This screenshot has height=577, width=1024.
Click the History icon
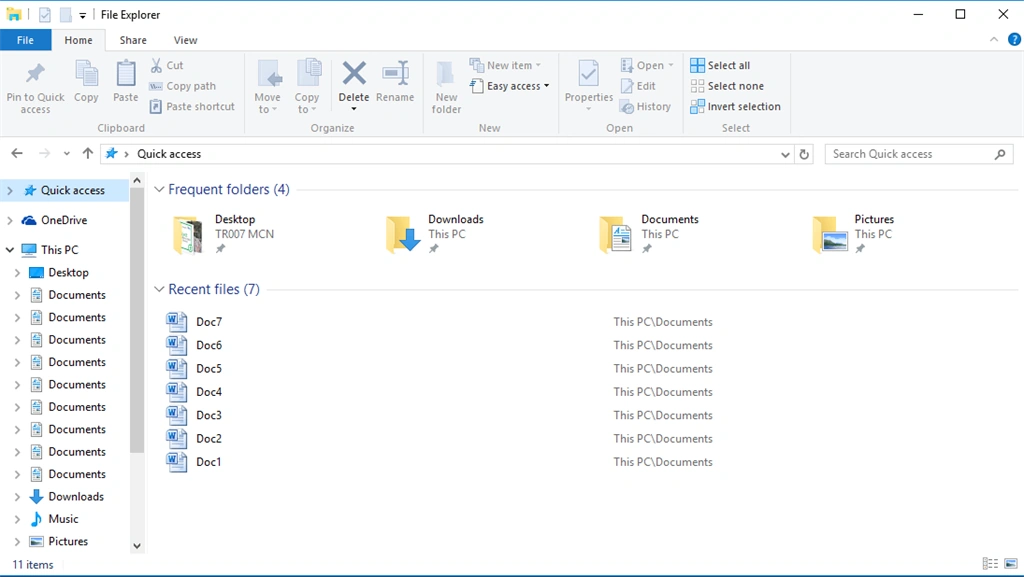(627, 107)
